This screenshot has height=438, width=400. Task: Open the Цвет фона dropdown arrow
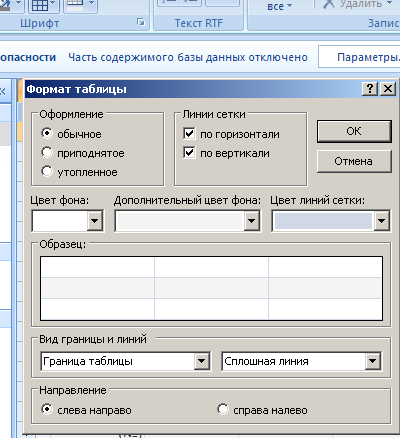pyautogui.click(x=95, y=220)
